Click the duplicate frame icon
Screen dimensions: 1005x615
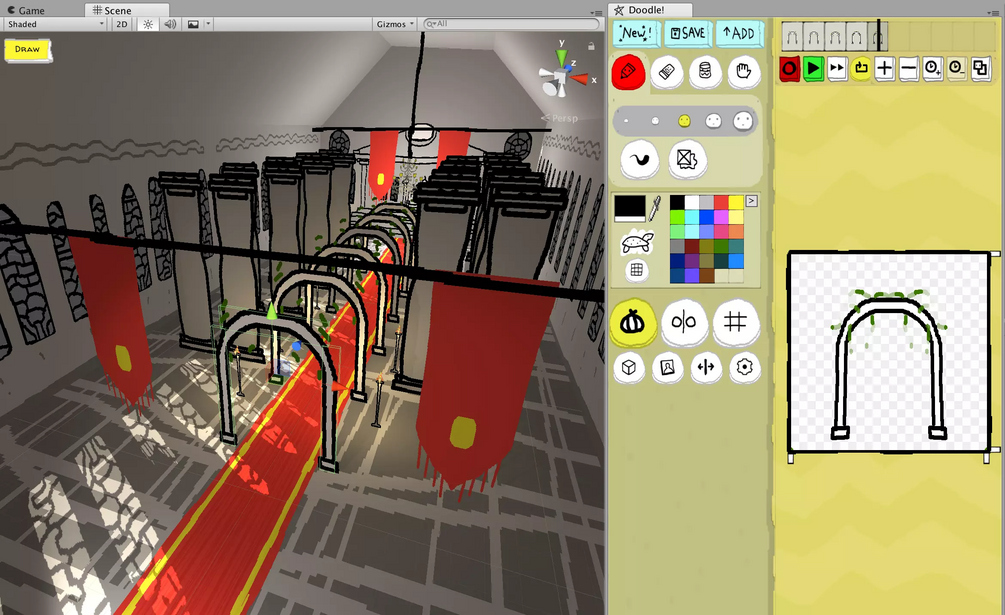click(x=980, y=69)
